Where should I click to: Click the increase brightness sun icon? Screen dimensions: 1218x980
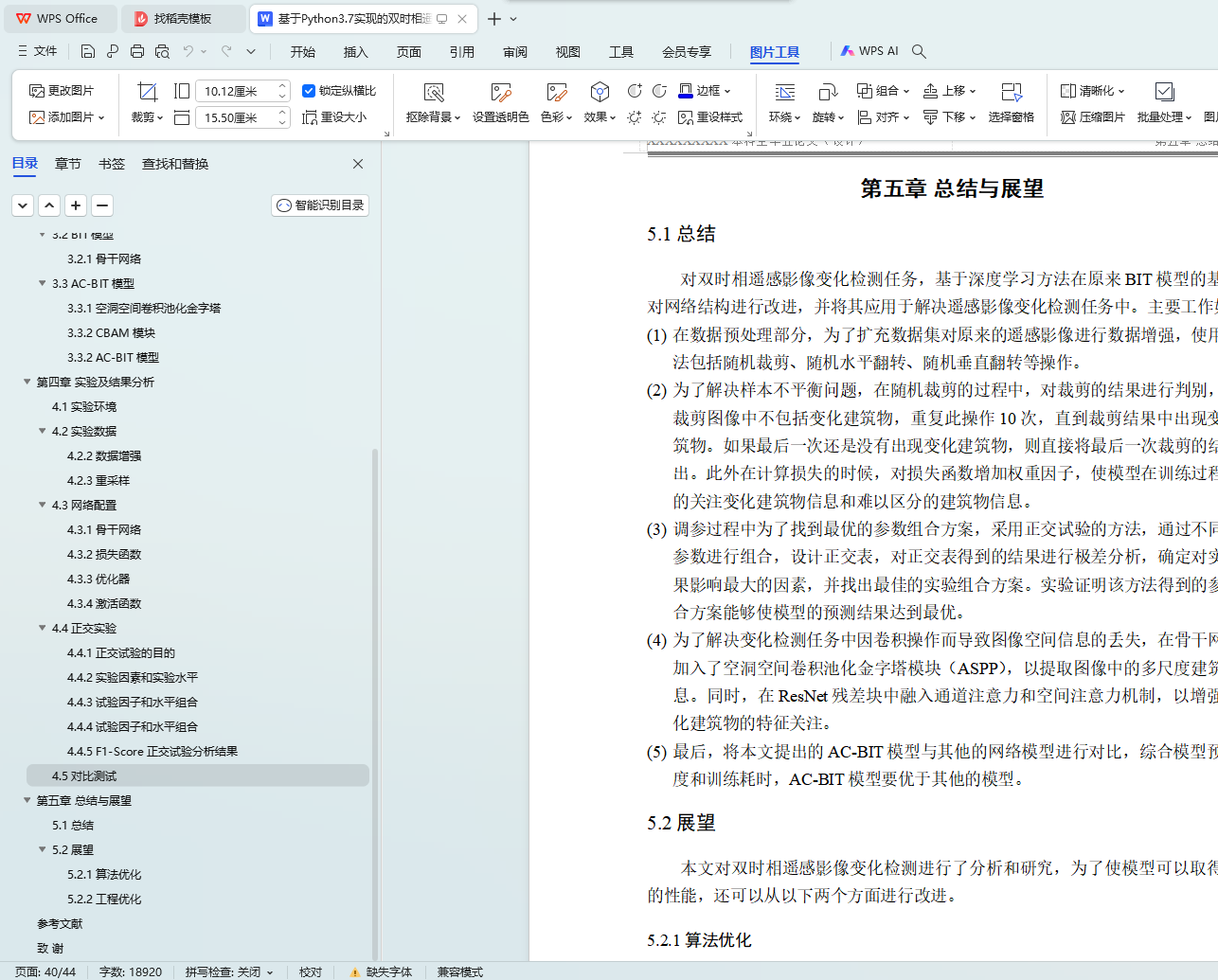635,117
